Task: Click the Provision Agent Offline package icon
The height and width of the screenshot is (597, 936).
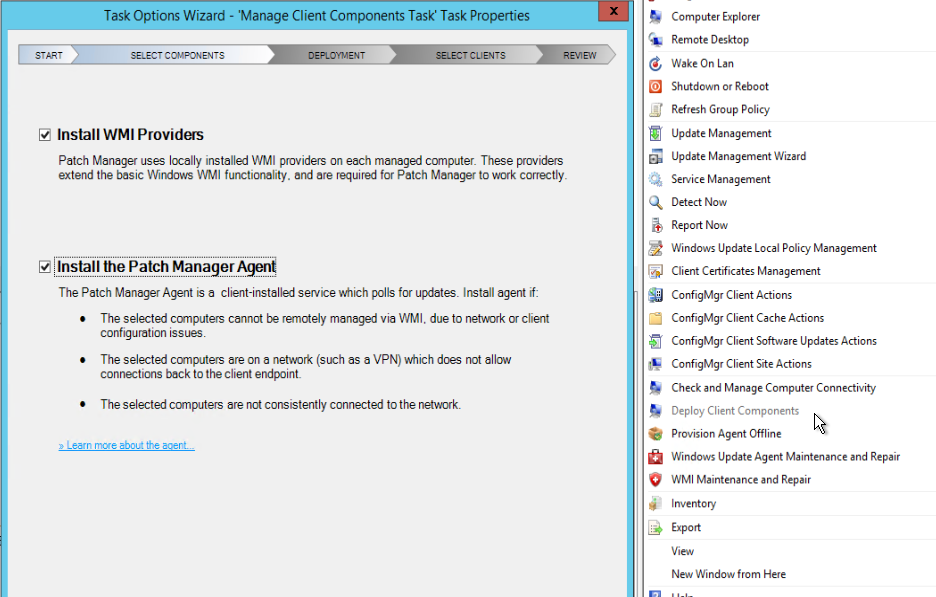Action: (x=656, y=433)
